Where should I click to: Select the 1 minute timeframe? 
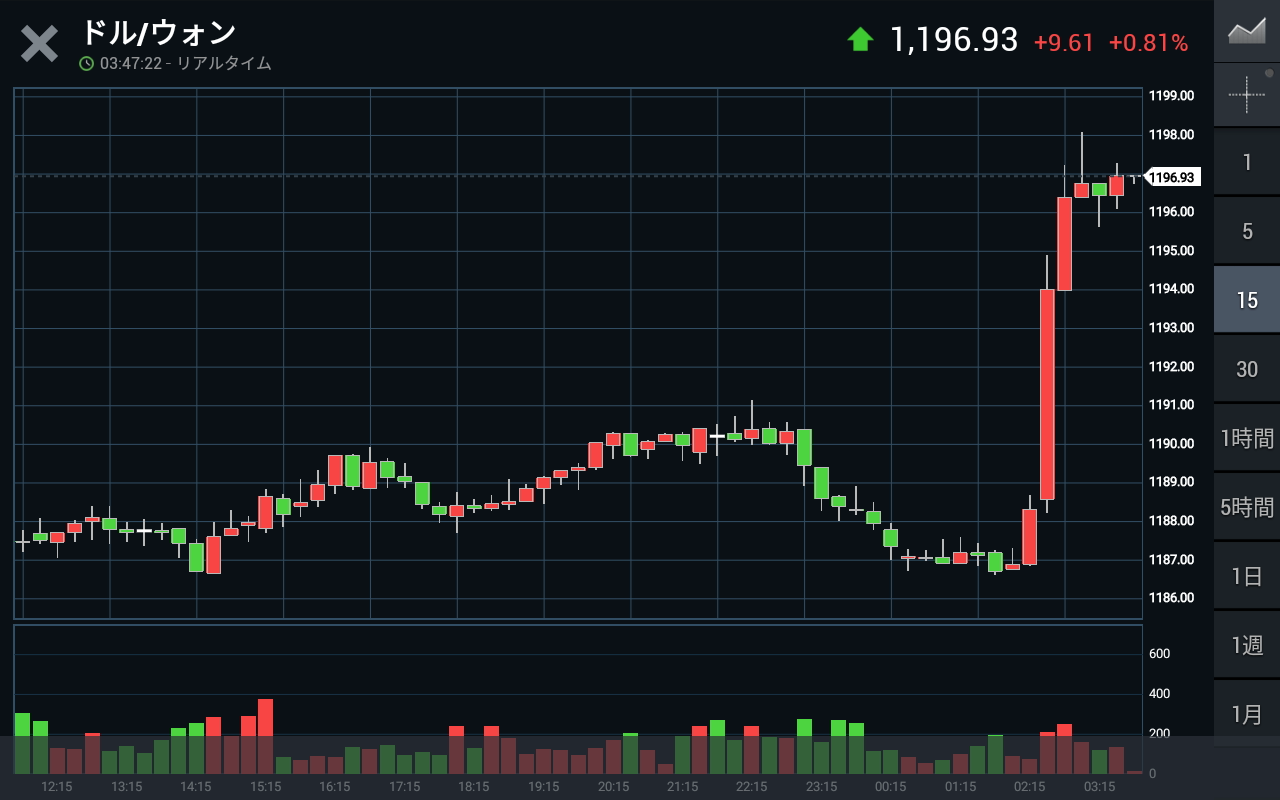point(1247,162)
